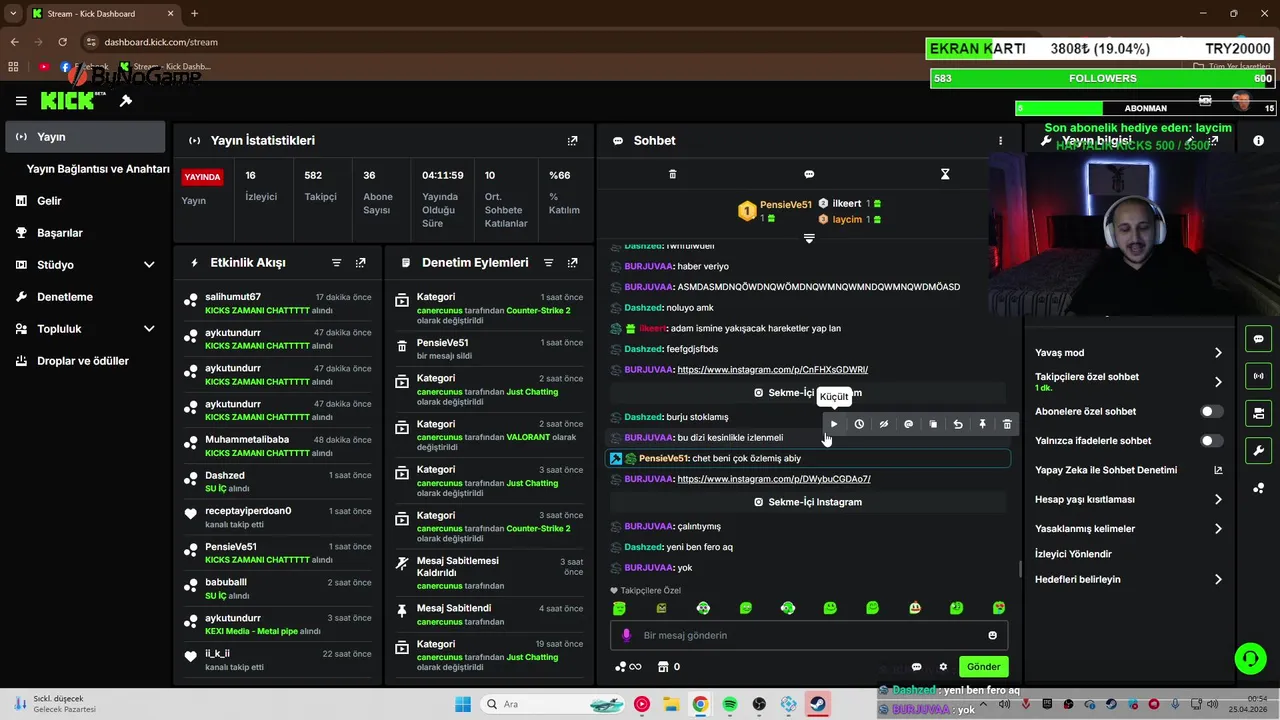
Task: Open Yasaklanmış kelimeler chevron
Action: pyautogui.click(x=1218, y=529)
